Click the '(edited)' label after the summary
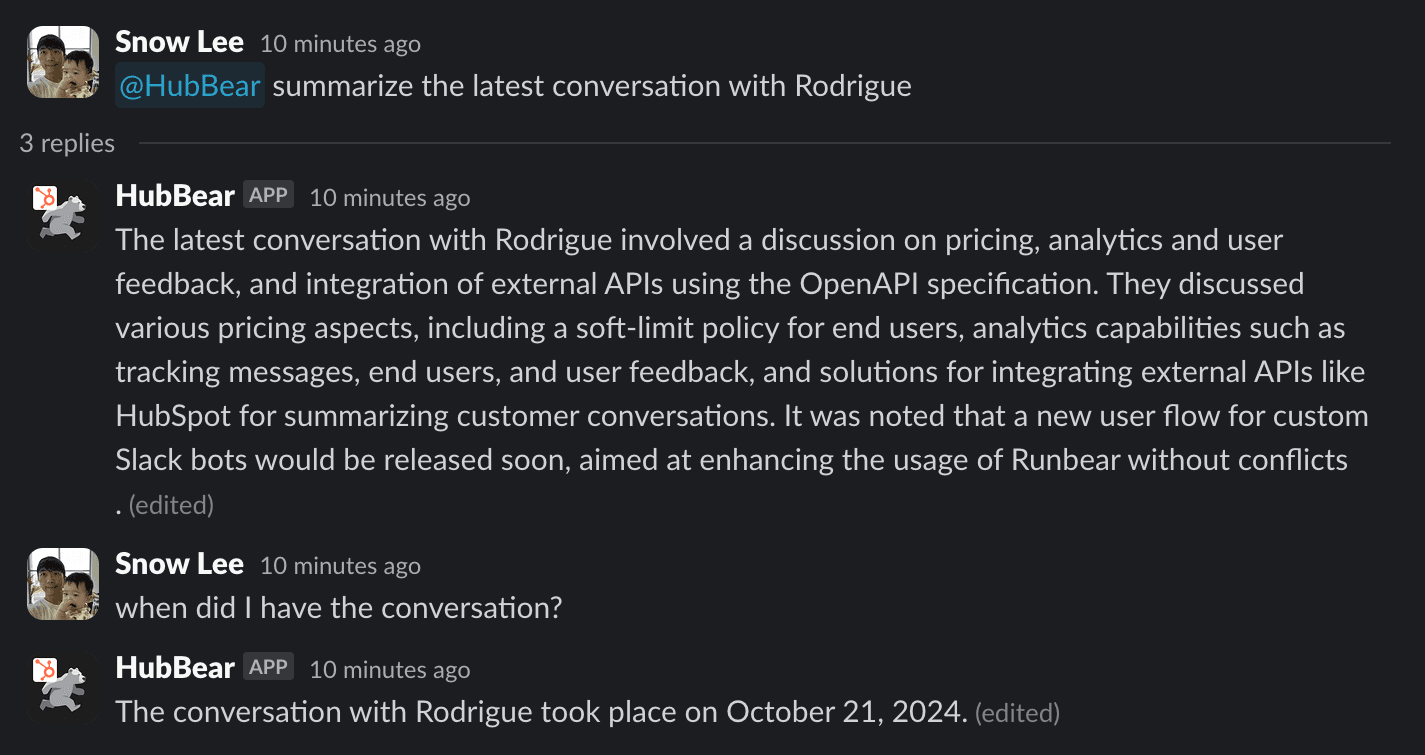The width and height of the screenshot is (1425, 755). 171,505
